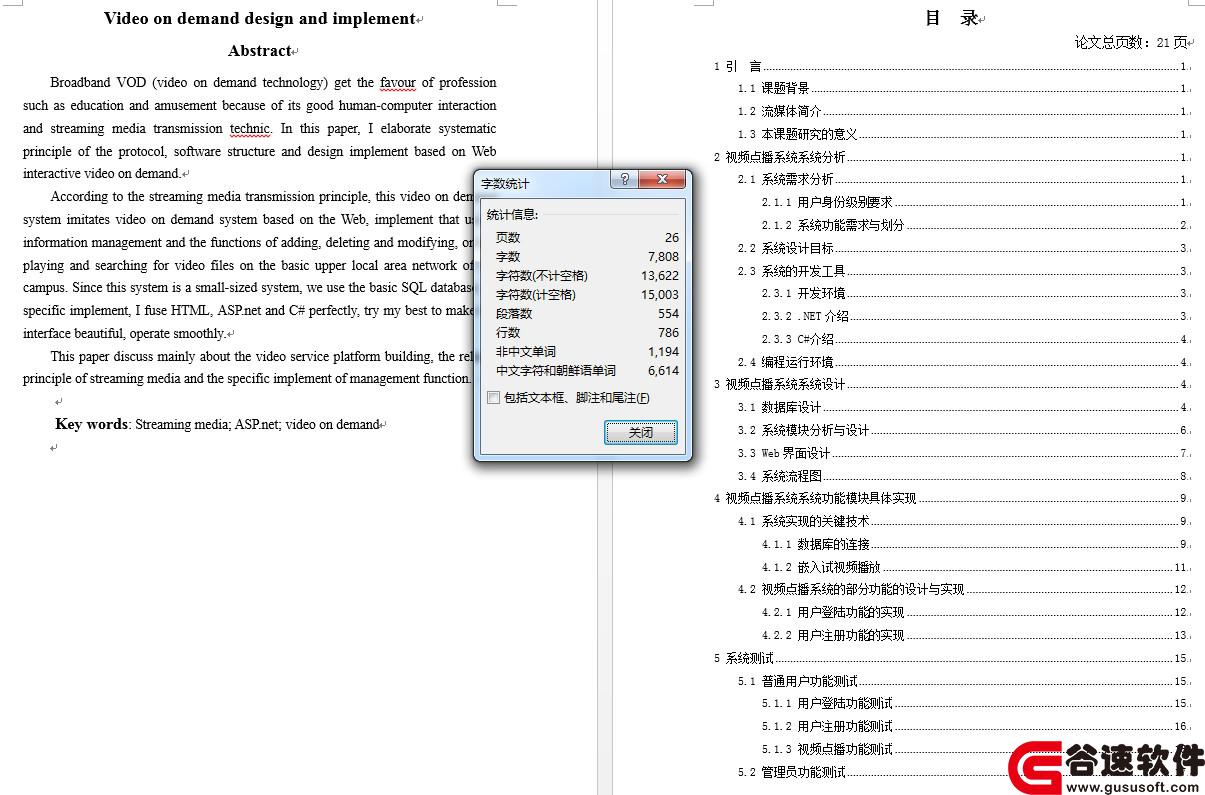Open TOC entry '2.3.3 C#介绍'
The image size is (1205, 795).
pyautogui.click(x=975, y=340)
